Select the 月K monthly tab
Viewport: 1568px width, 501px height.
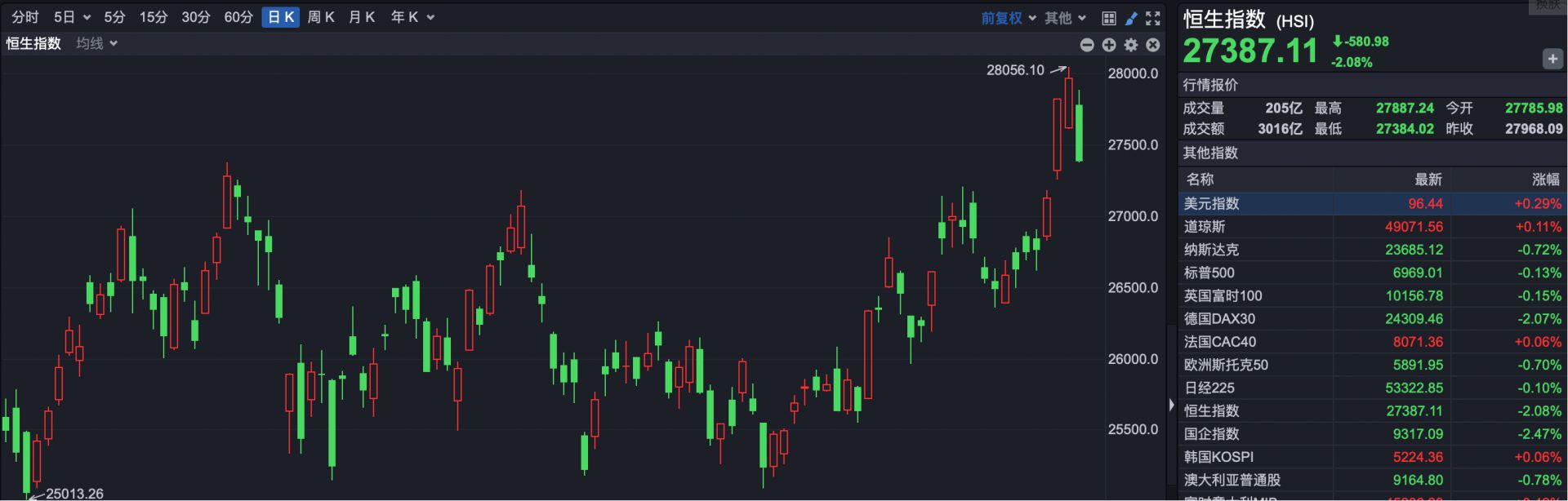point(362,17)
